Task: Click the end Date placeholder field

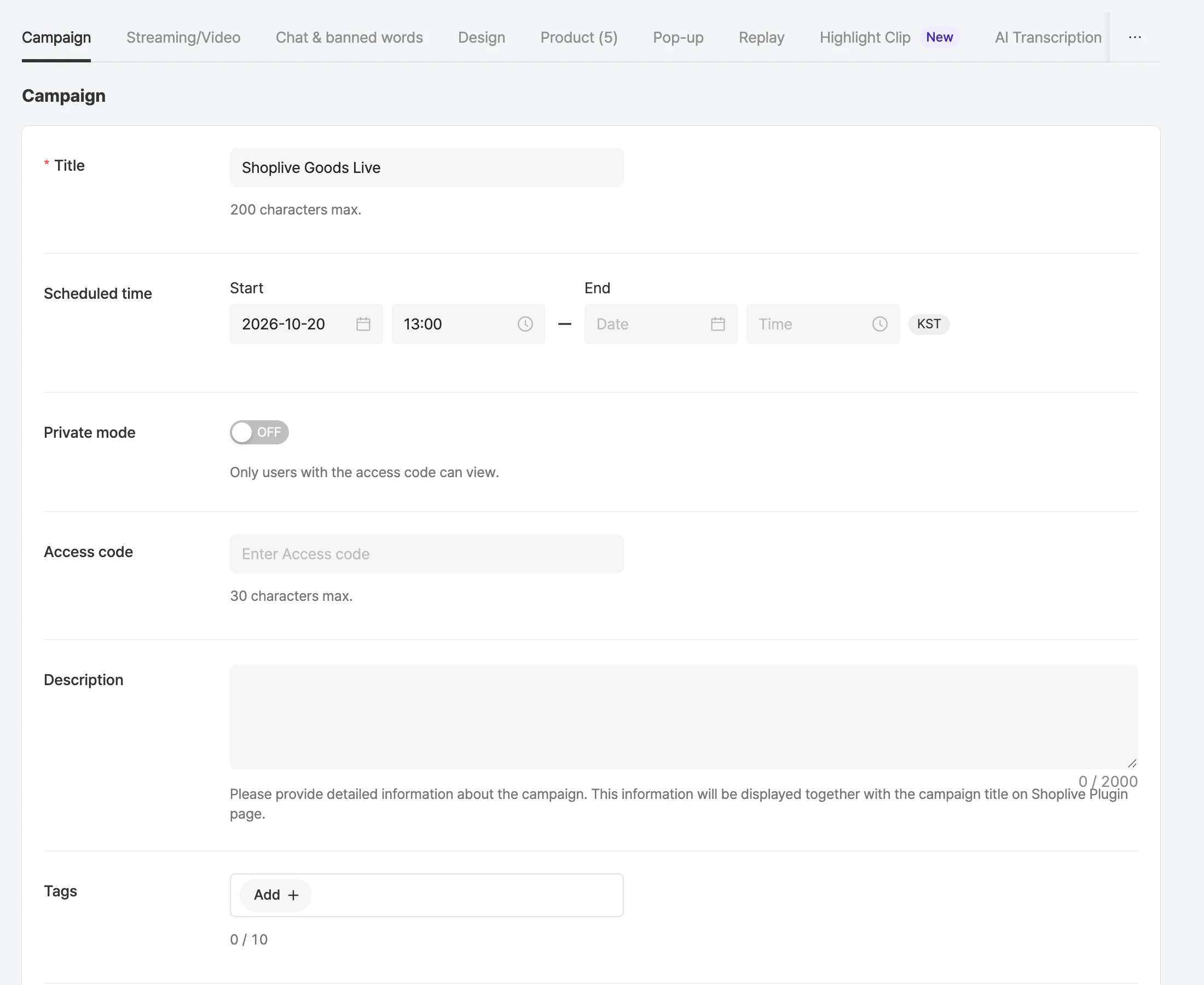Action: point(661,324)
